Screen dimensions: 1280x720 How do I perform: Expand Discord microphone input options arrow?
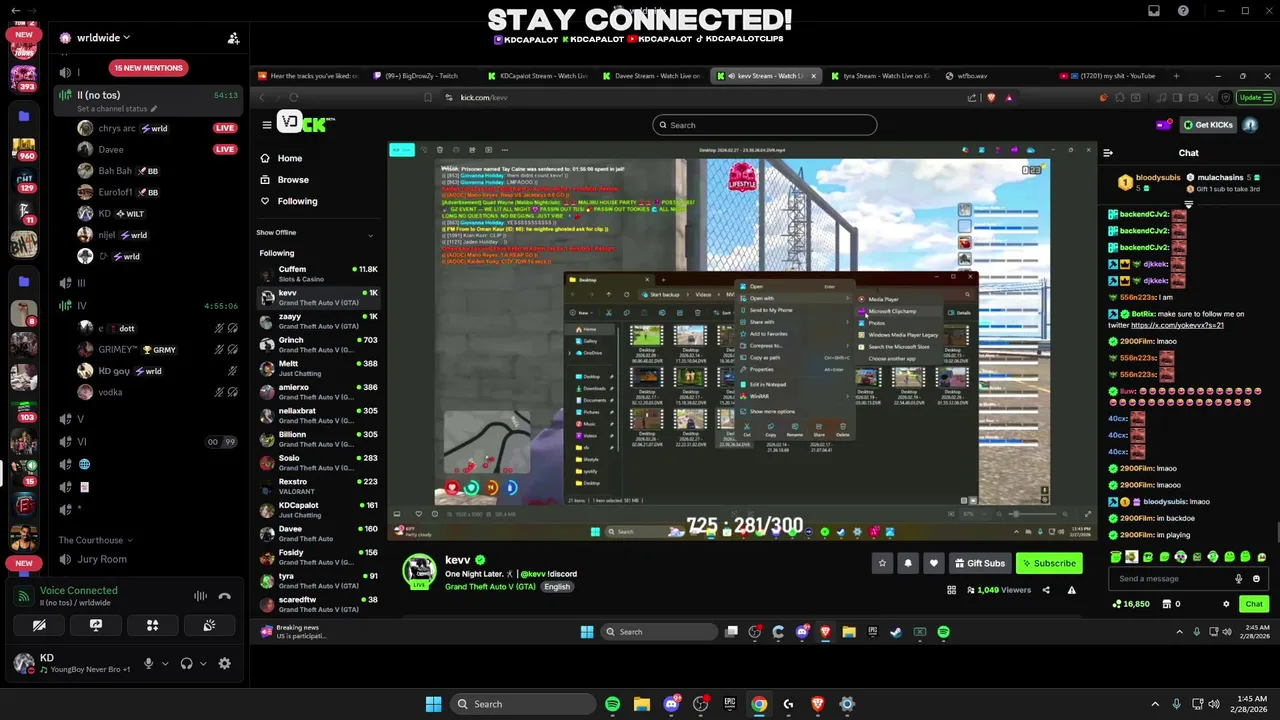(164, 663)
